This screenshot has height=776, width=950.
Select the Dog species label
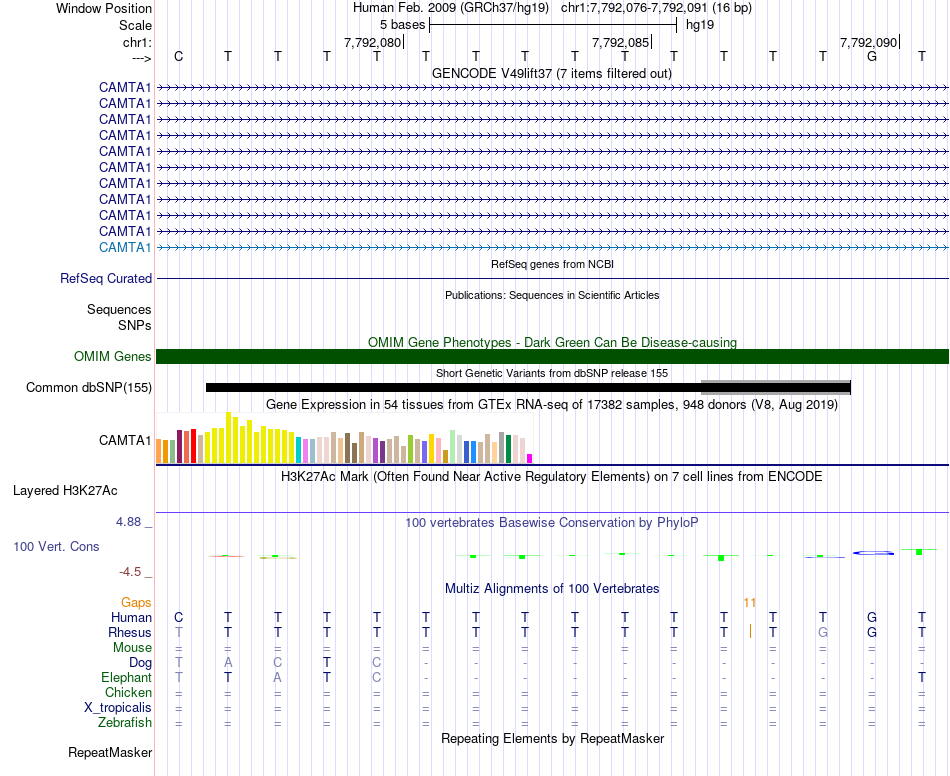click(140, 663)
